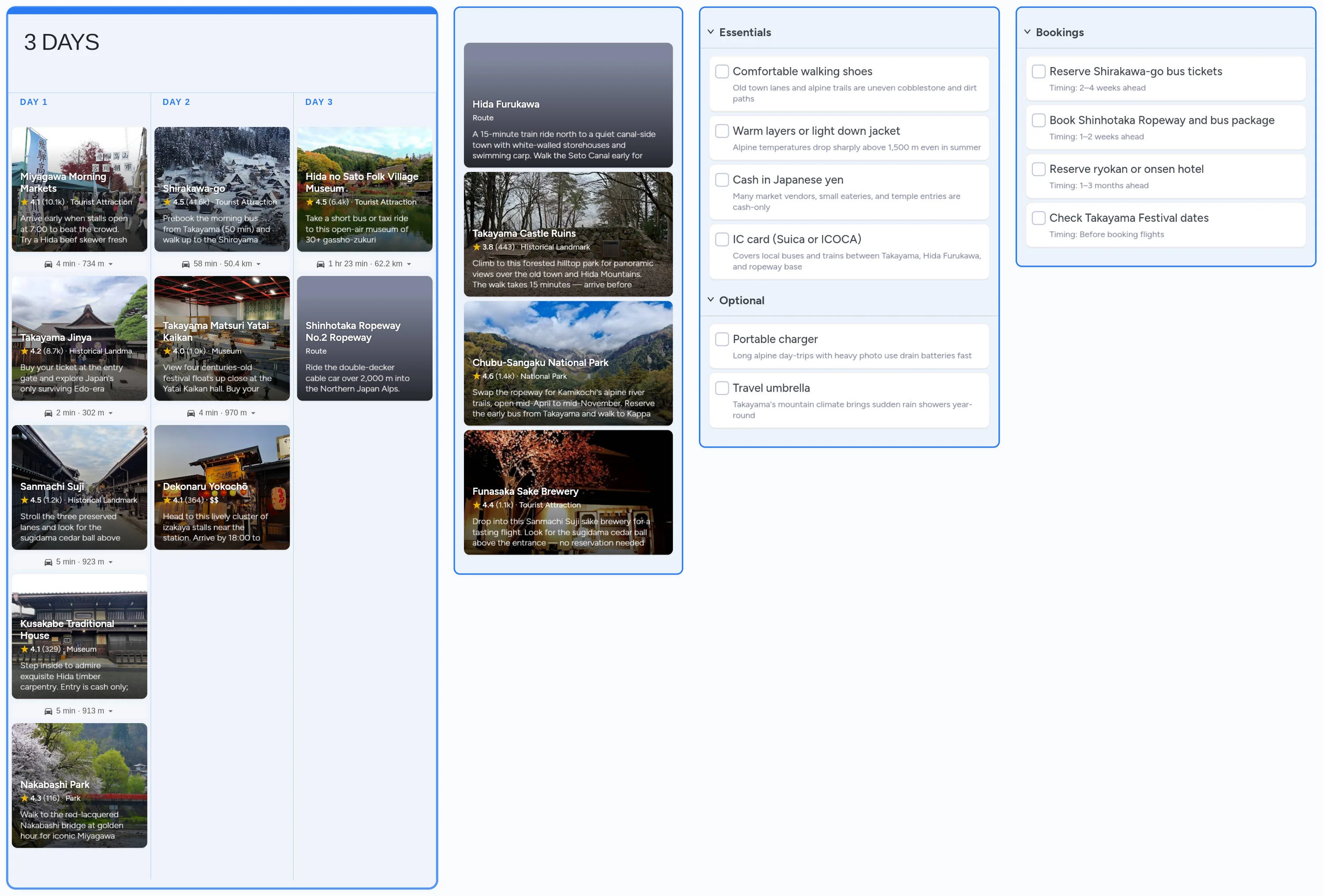1323x896 pixels.
Task: Expand the travel details for the 5 min · 923 m segment
Action: pyautogui.click(x=112, y=562)
